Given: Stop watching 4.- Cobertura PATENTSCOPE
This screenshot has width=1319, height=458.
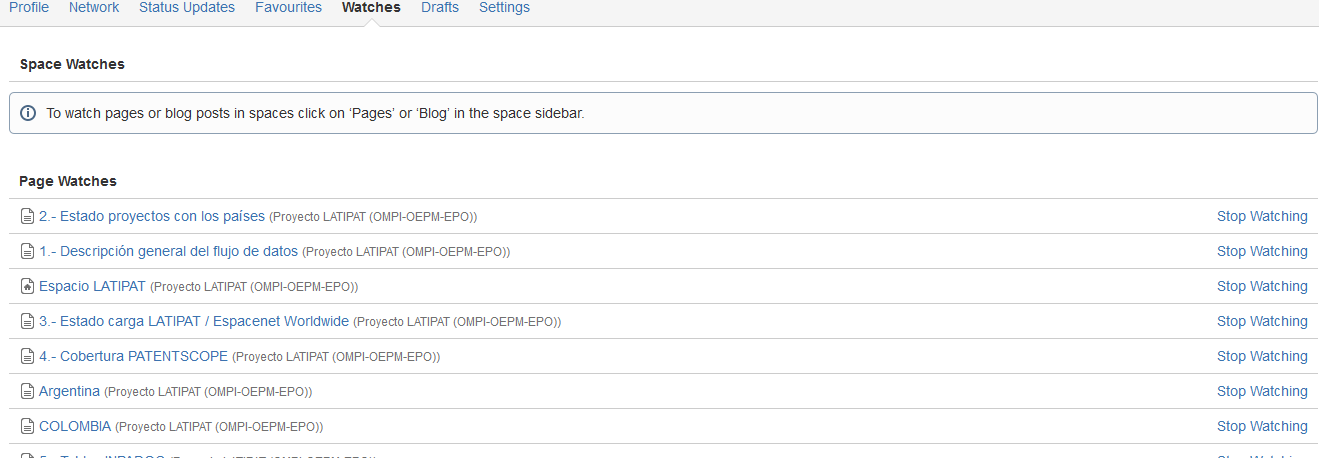Looking at the screenshot, I should point(1261,356).
